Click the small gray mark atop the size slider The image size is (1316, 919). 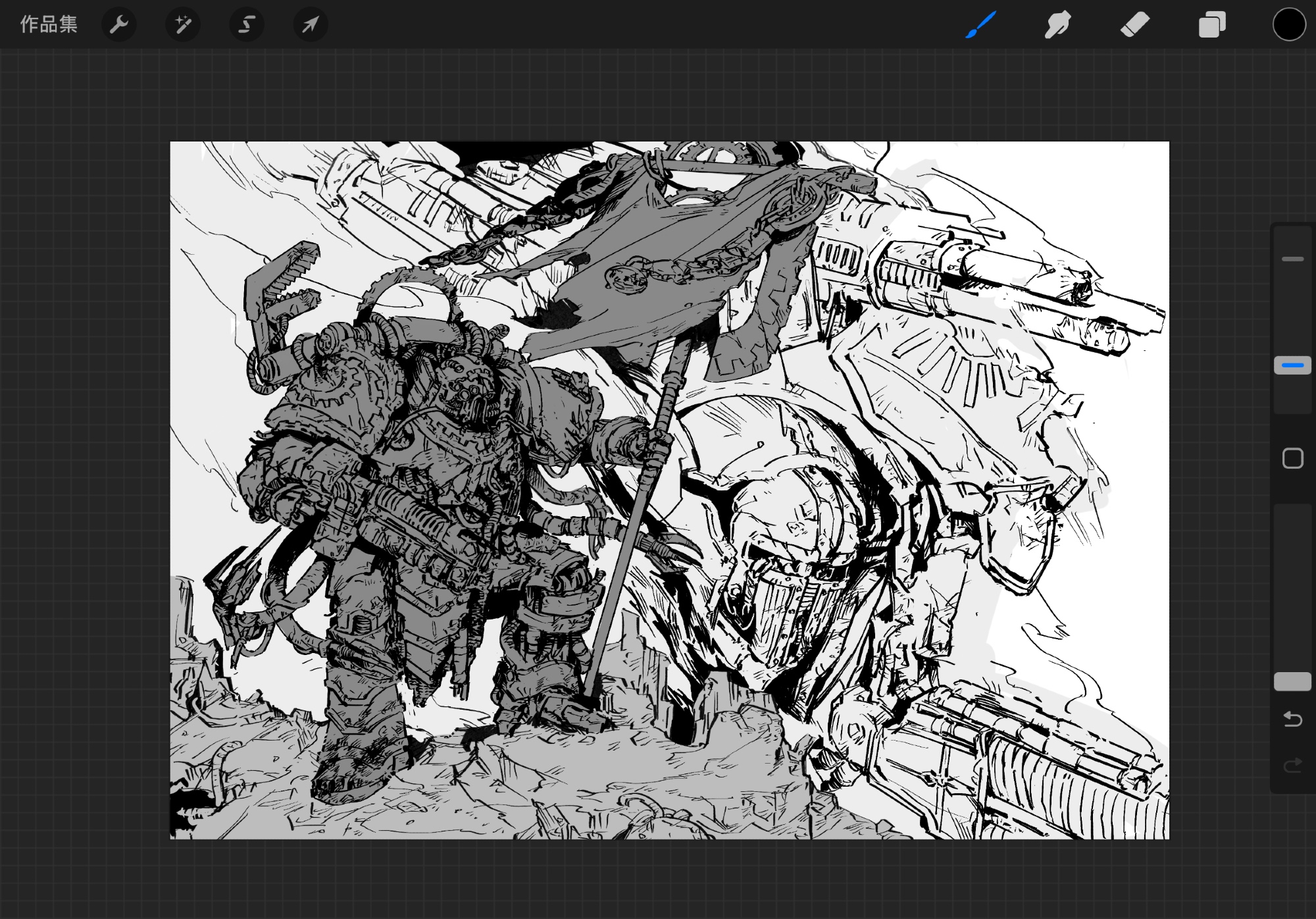point(1292,259)
